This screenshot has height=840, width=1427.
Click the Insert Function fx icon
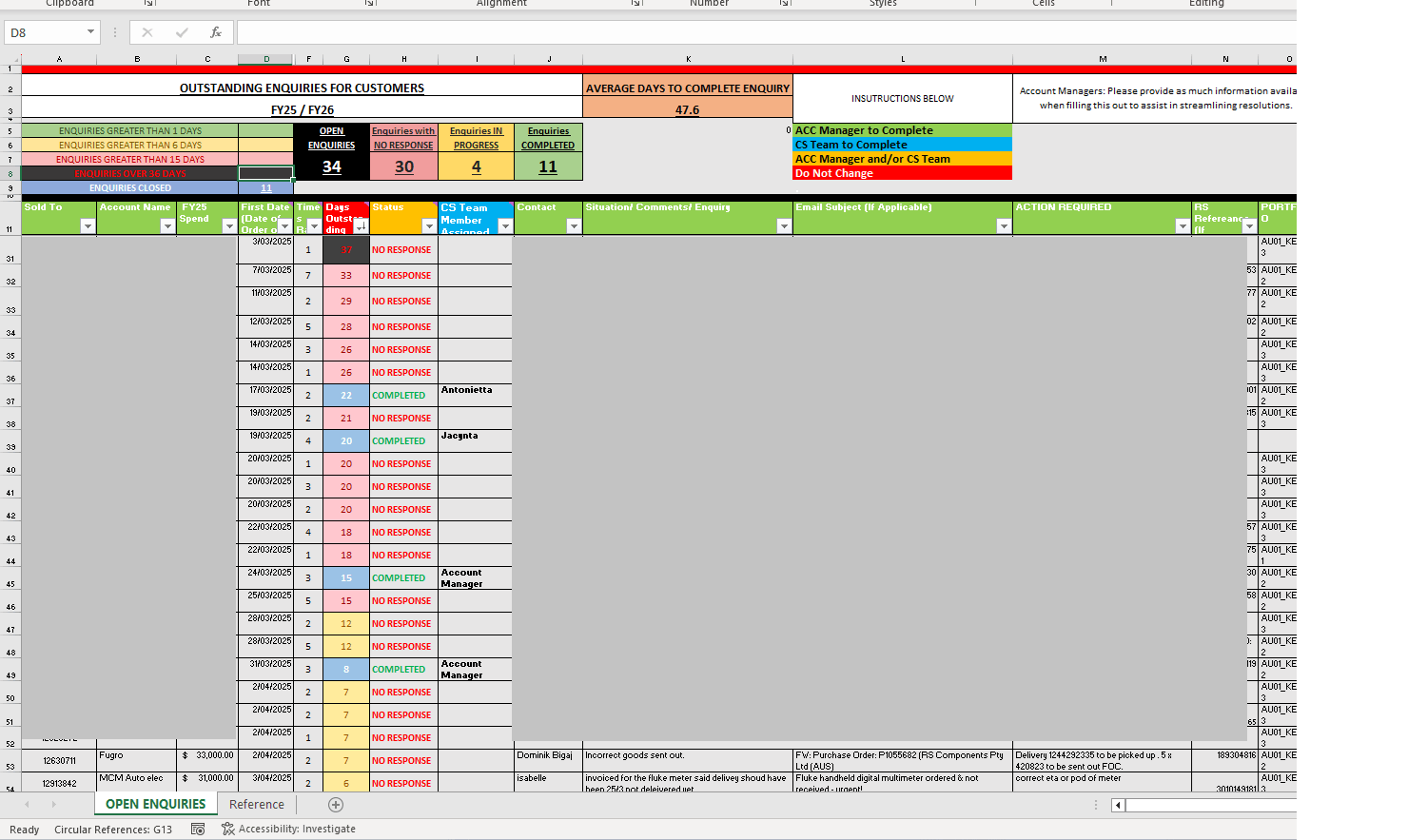(216, 32)
